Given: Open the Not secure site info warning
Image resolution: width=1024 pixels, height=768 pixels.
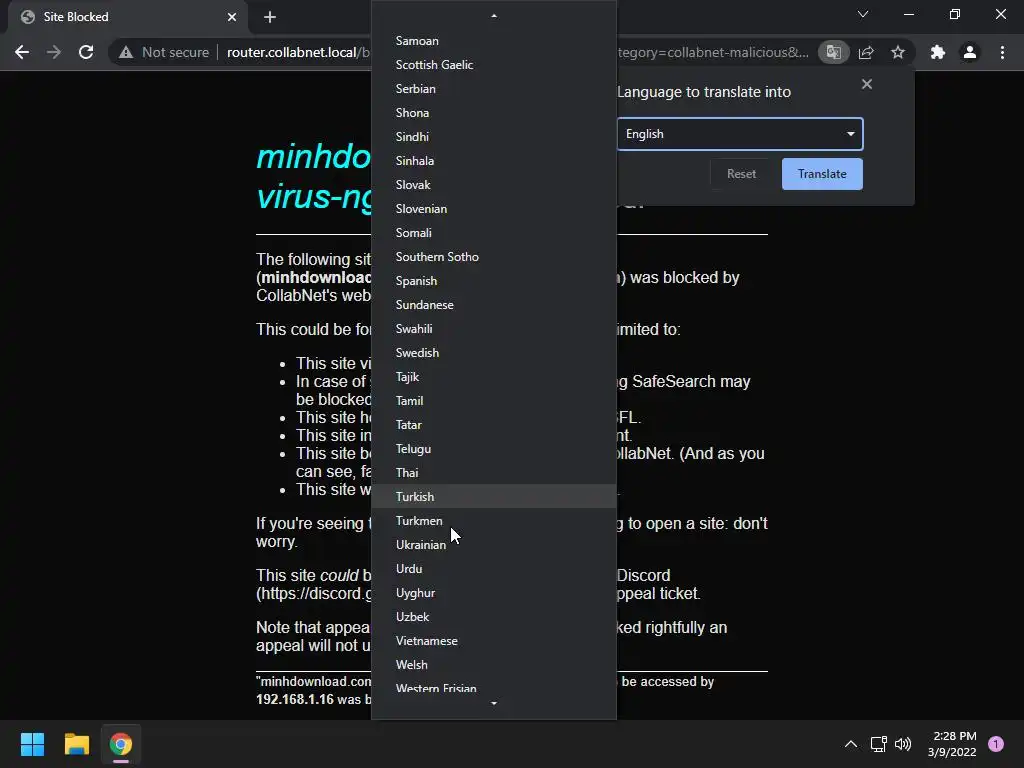Looking at the screenshot, I should click(x=164, y=52).
